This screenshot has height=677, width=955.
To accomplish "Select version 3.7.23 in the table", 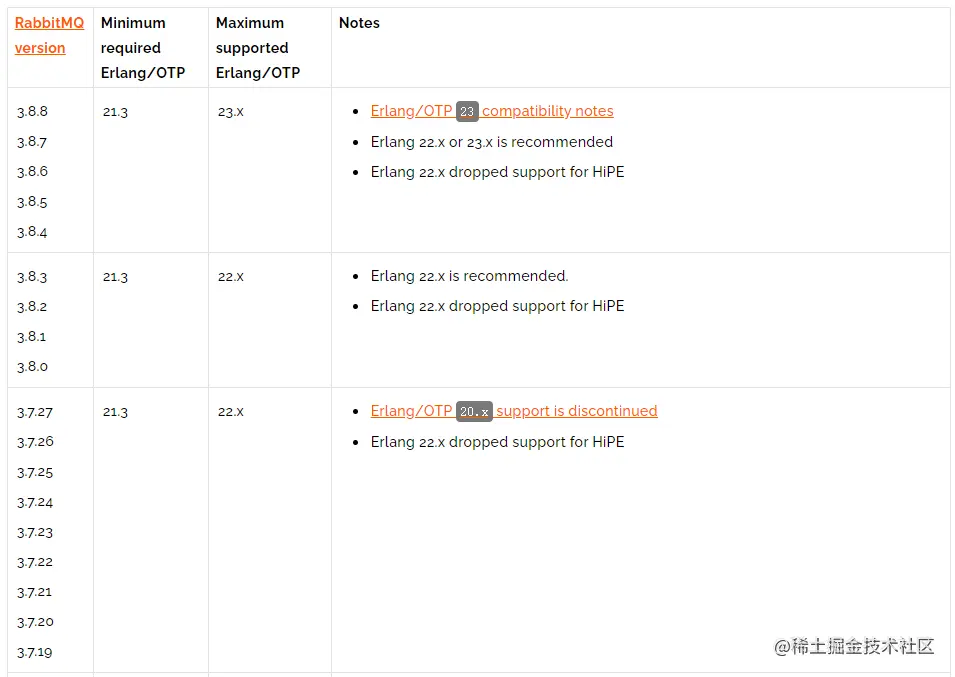I will tap(35, 532).
